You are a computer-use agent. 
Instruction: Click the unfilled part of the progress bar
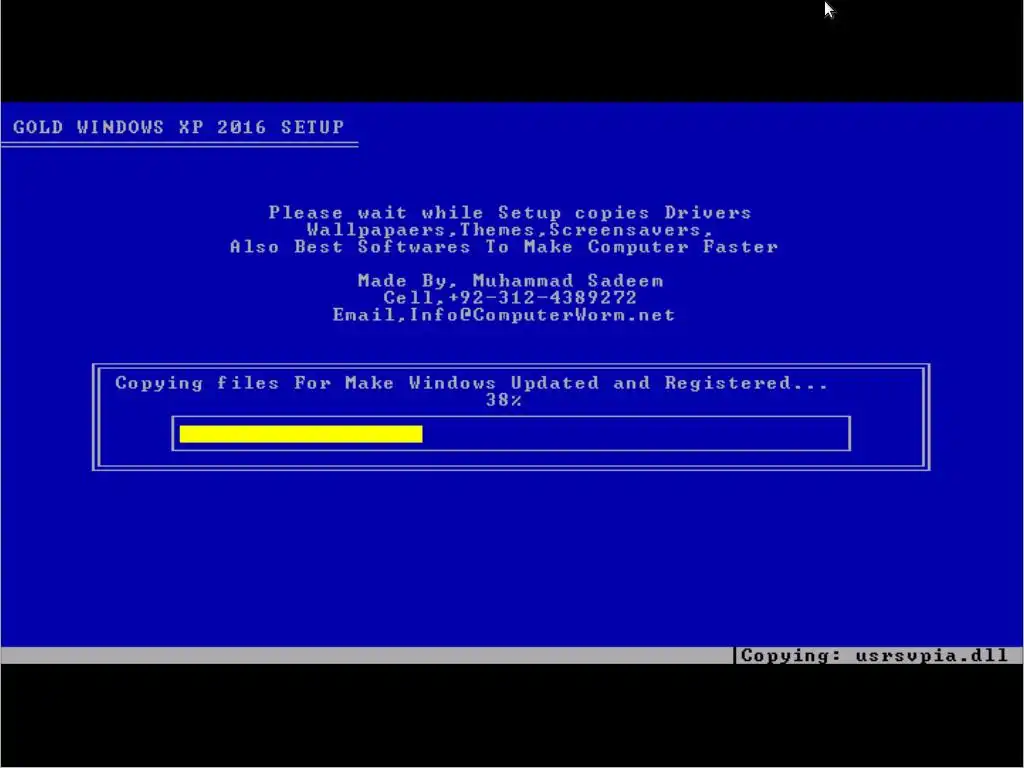(633, 434)
